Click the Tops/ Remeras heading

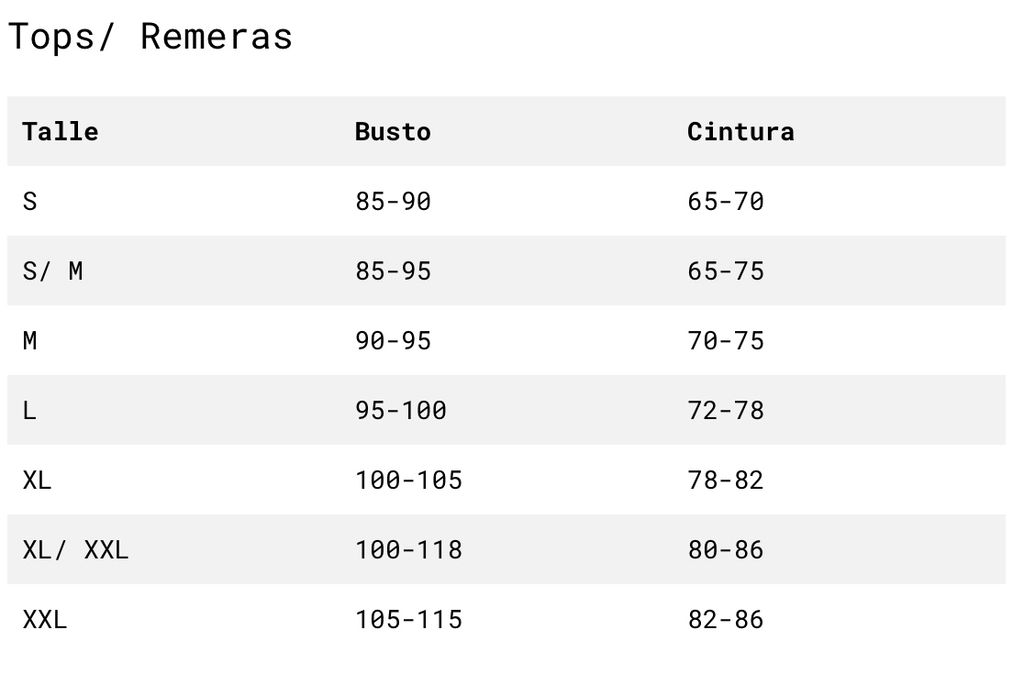pyautogui.click(x=150, y=37)
